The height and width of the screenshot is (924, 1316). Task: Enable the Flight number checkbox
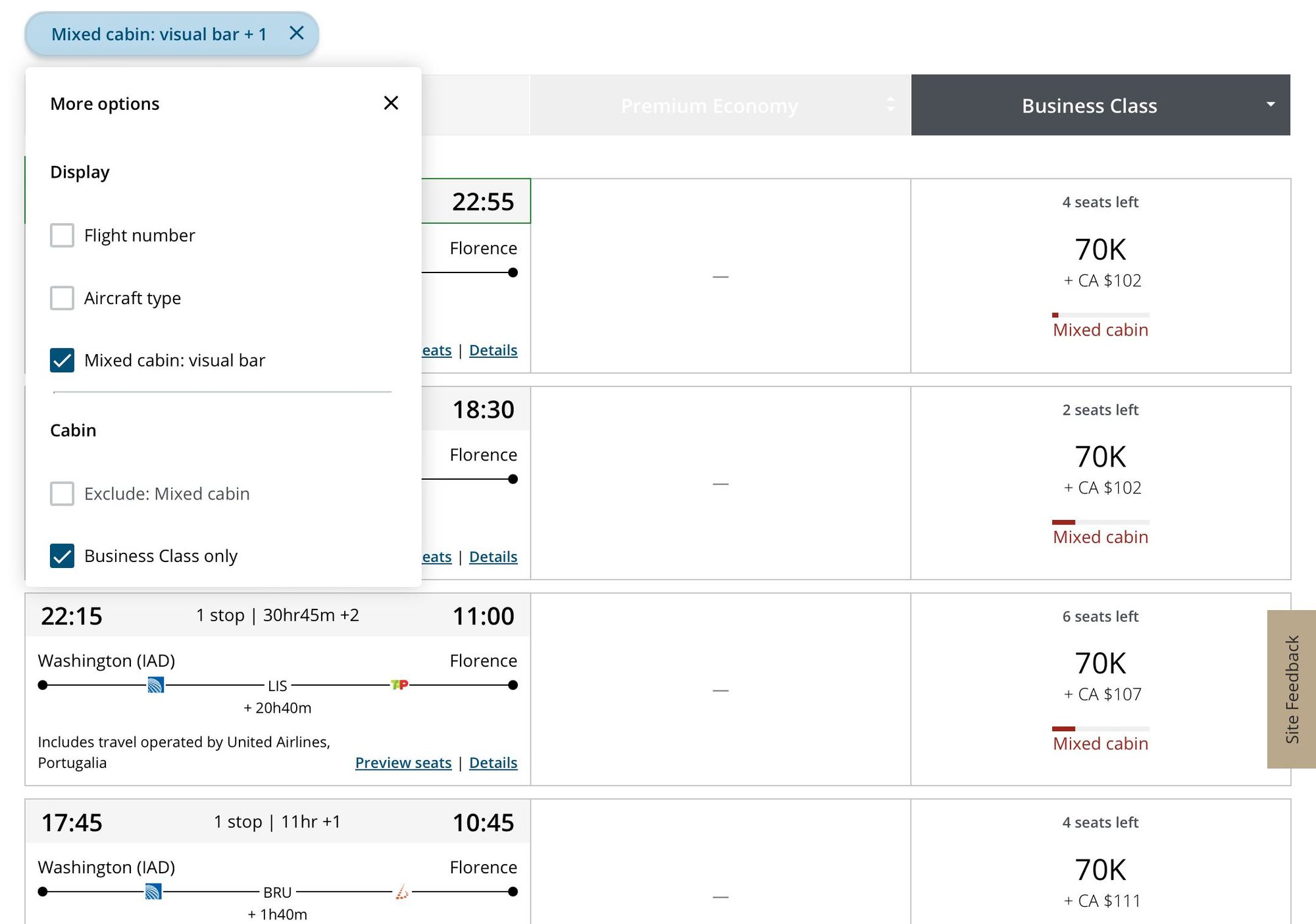62,235
